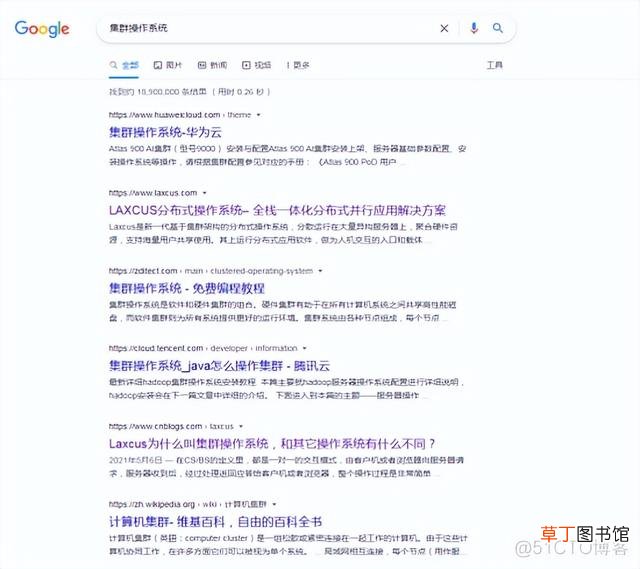The image size is (640, 569).
Task: Click the https://www.laxcus.com URL text
Action: pyautogui.click(x=153, y=193)
